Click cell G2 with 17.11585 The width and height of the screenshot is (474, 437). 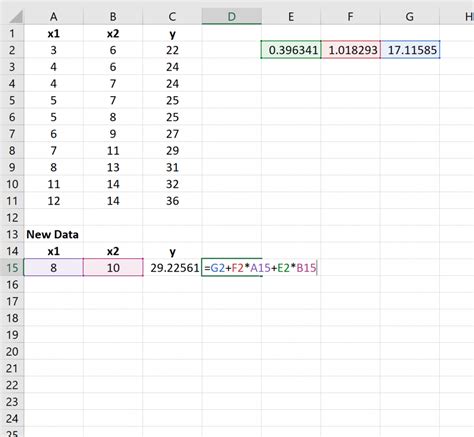[410, 50]
